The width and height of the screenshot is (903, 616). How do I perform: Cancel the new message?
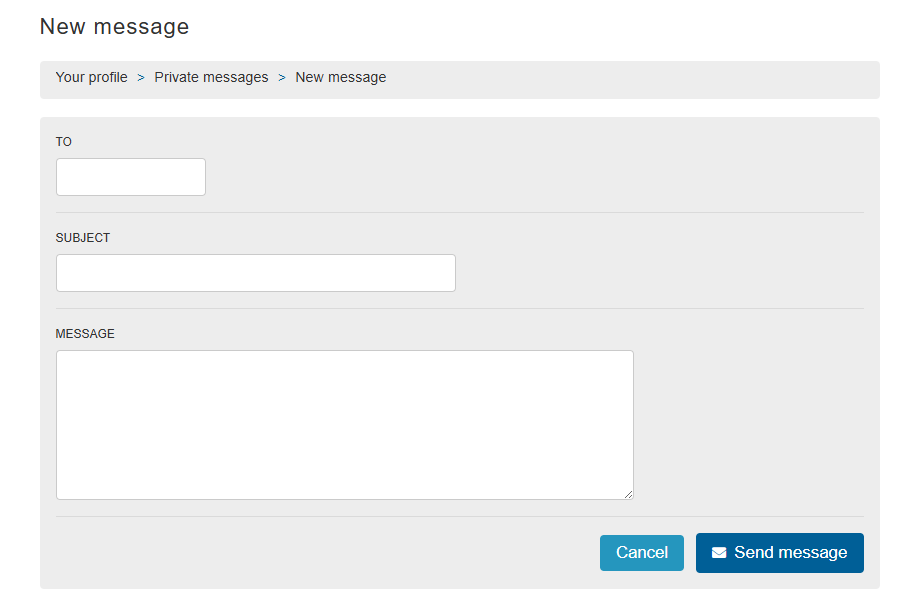click(641, 553)
